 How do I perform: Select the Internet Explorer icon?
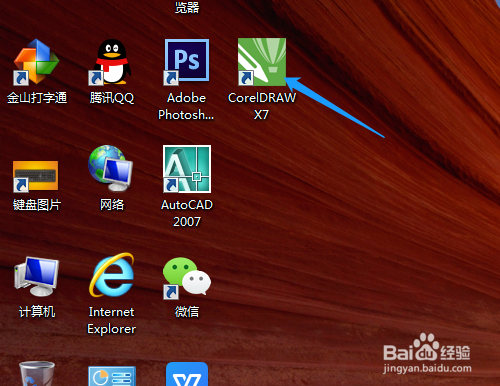pyautogui.click(x=112, y=275)
